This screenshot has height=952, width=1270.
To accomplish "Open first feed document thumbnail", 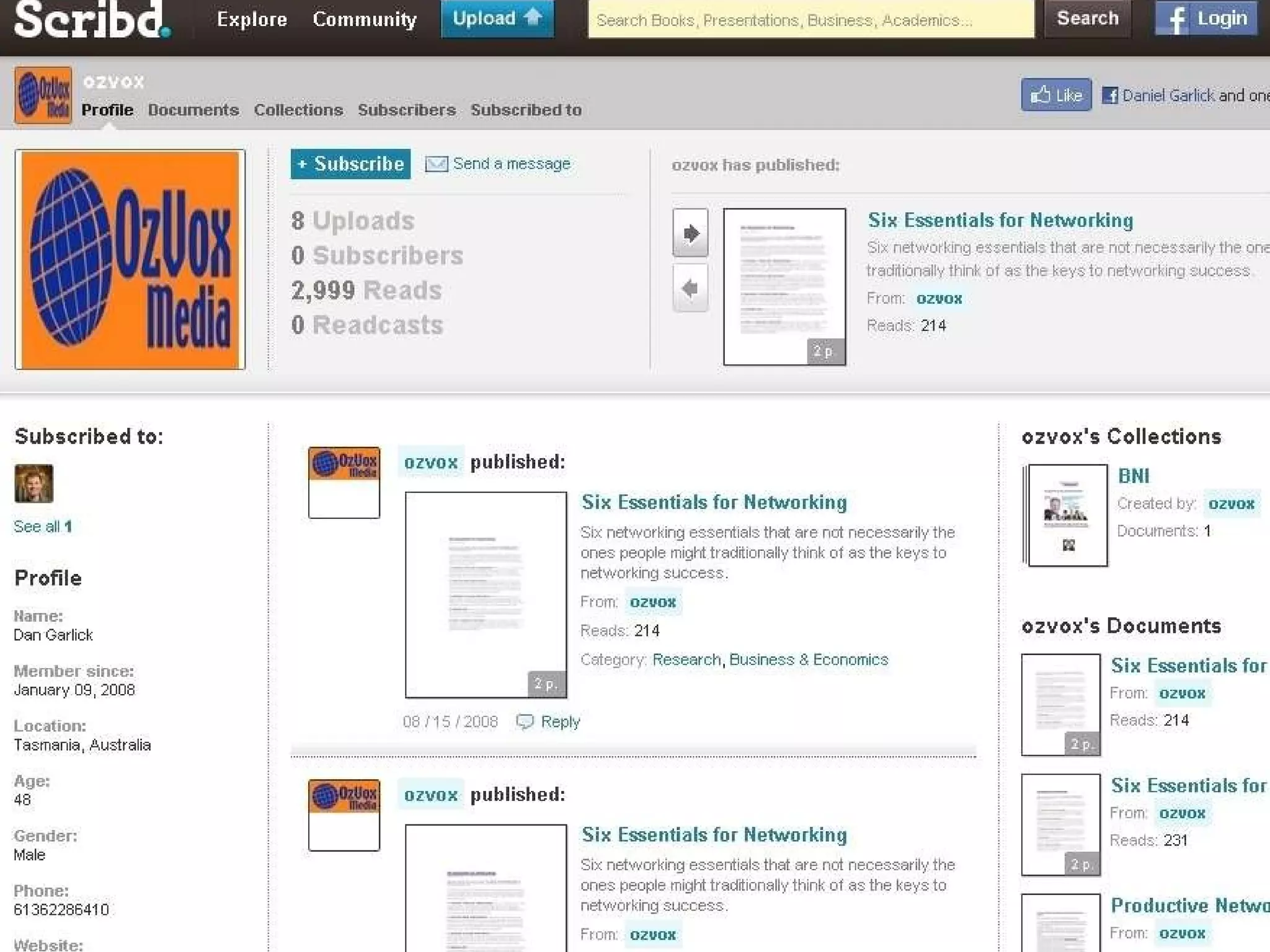I will pyautogui.click(x=486, y=595).
